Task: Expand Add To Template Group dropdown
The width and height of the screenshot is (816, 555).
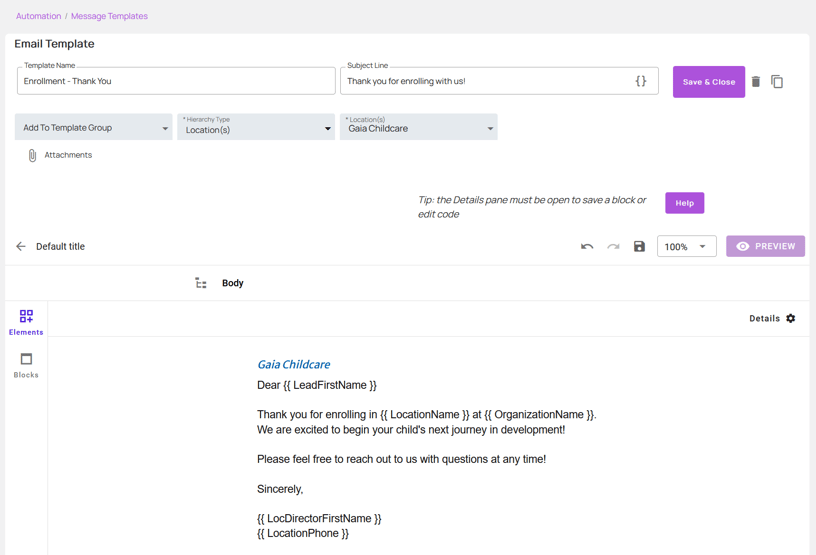Action: pos(94,128)
